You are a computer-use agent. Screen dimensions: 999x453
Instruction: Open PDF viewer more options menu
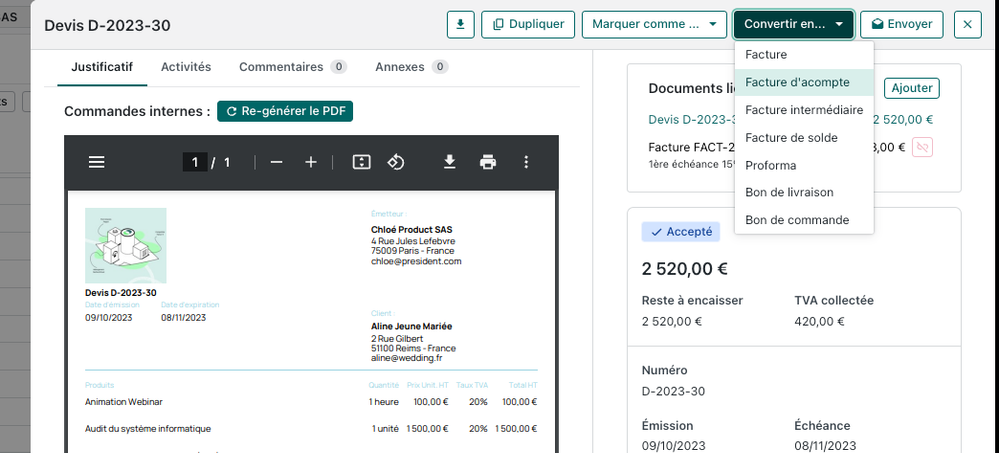527,162
